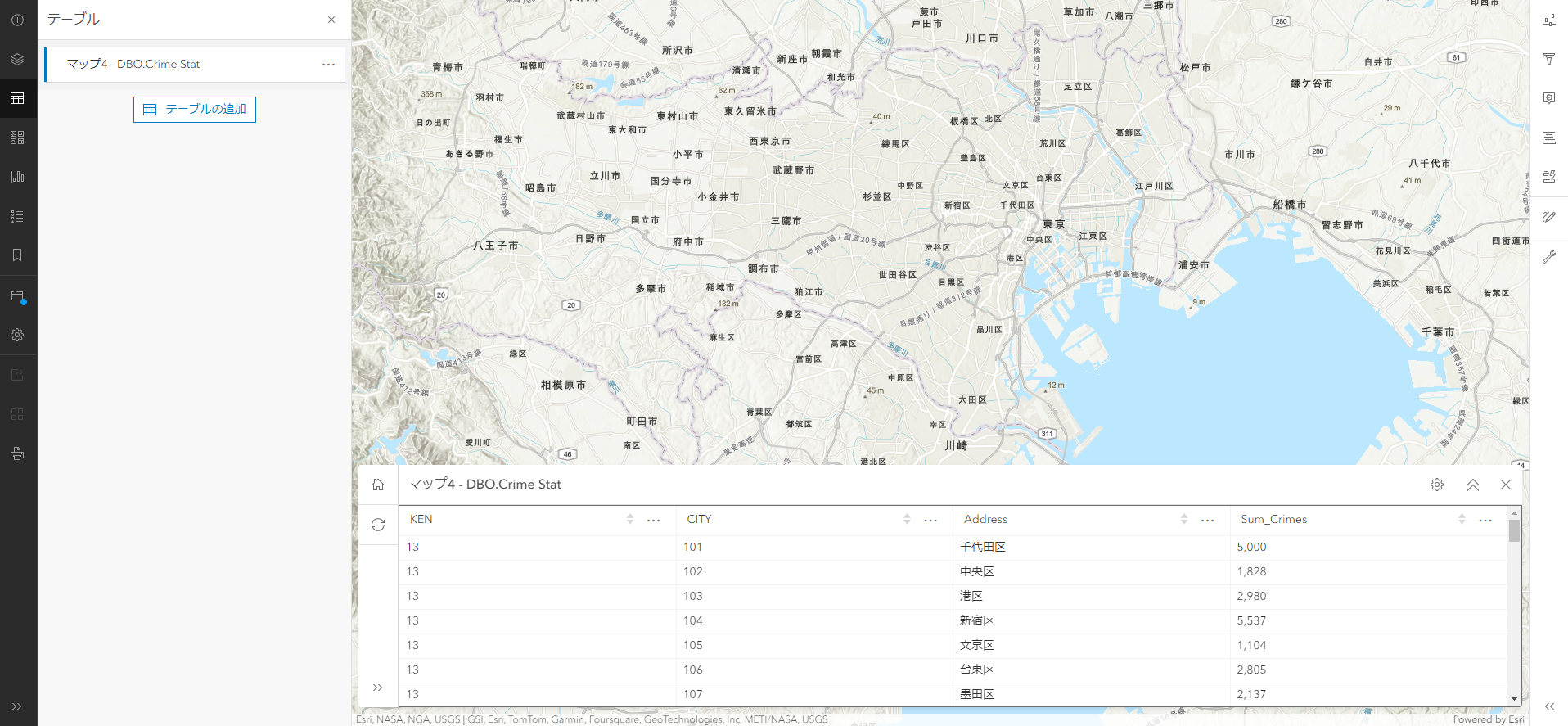Select the Tables icon in left toolbar

pyautogui.click(x=17, y=98)
